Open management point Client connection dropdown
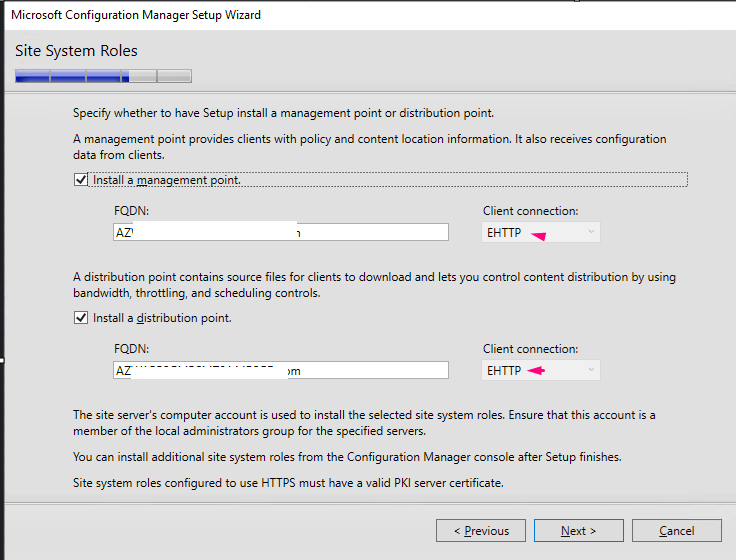Screen dimensions: 736x560 (541, 232)
